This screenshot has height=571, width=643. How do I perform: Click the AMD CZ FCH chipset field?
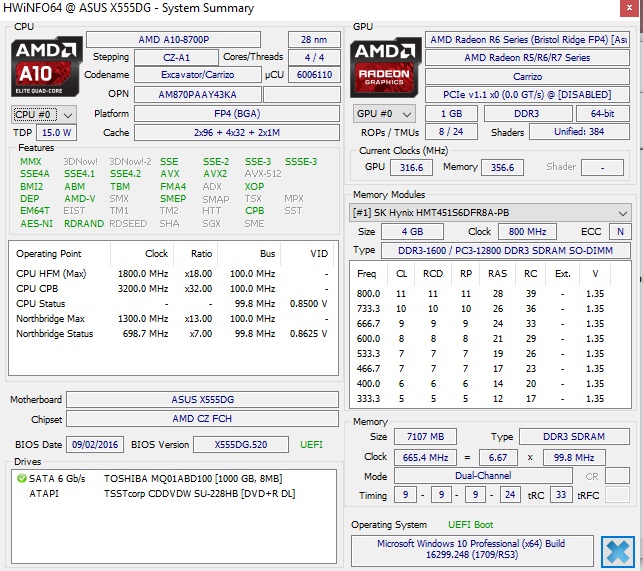(x=203, y=419)
